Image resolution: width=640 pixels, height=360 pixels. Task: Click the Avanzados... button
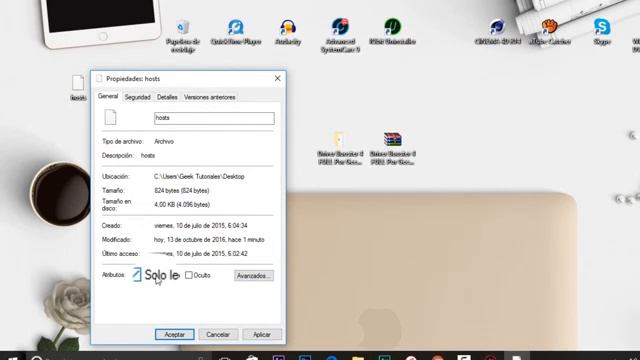click(253, 276)
